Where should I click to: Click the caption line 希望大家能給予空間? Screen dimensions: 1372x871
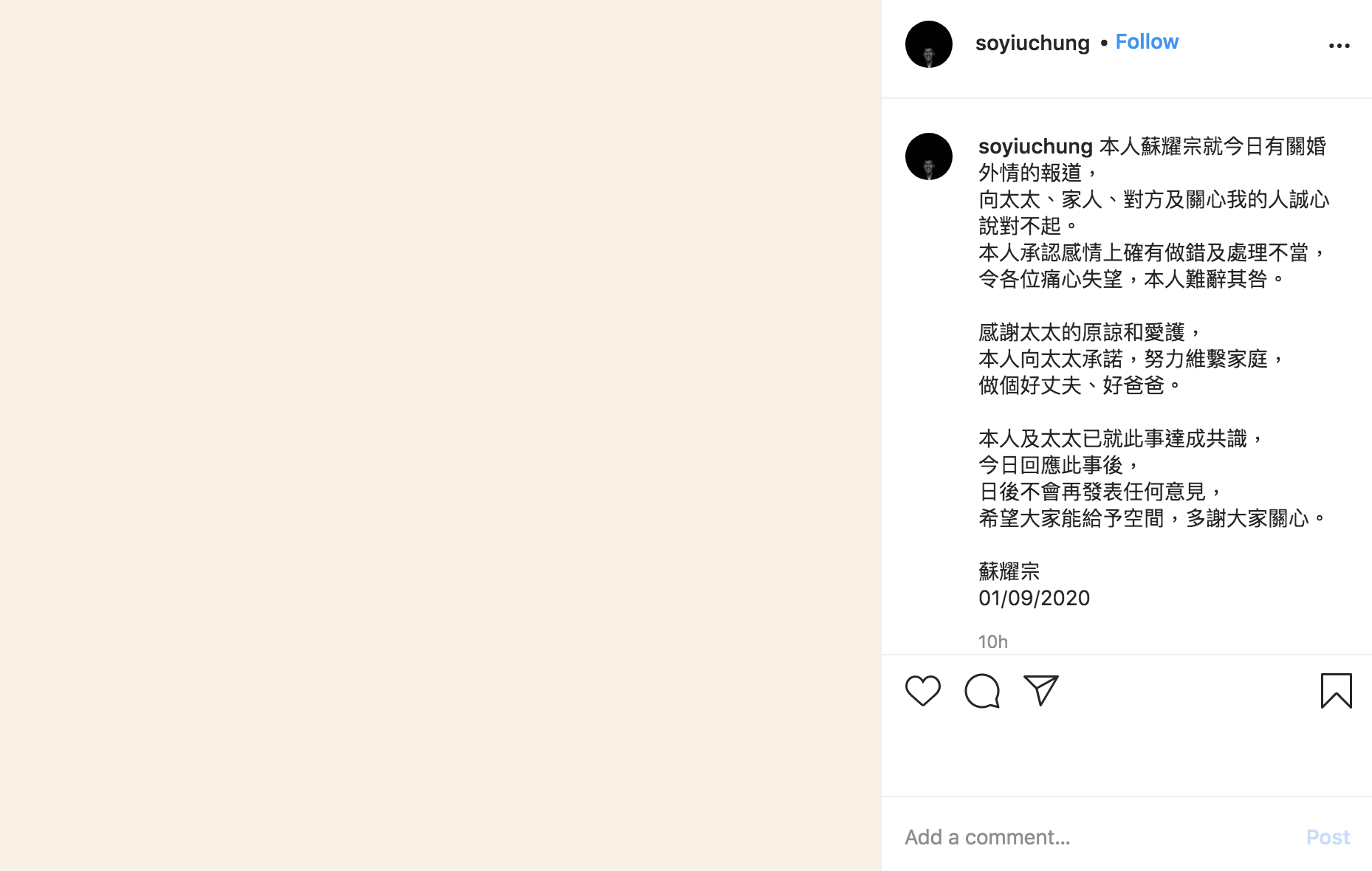point(1152,518)
